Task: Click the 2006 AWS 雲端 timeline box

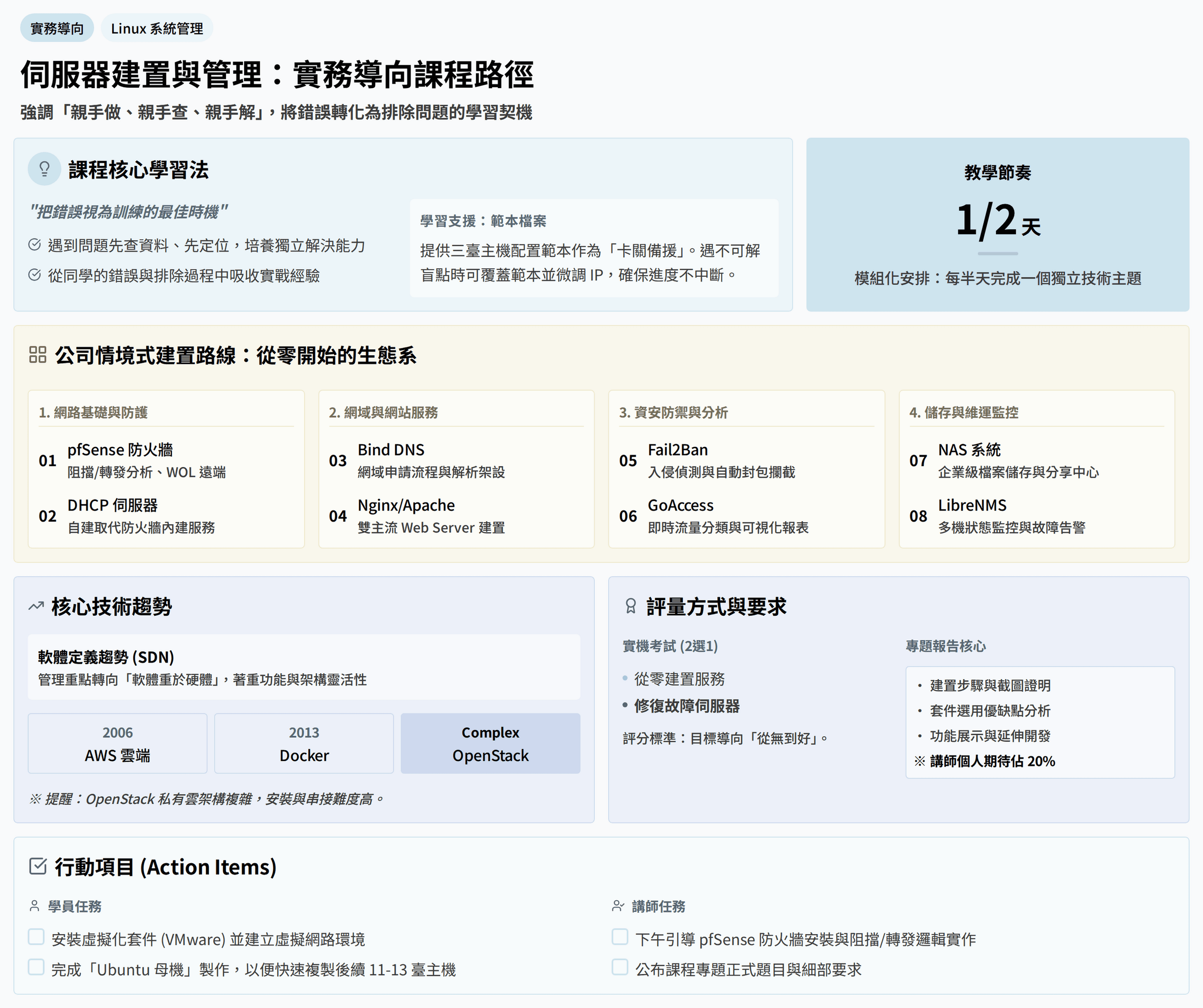Action: pyautogui.click(x=118, y=743)
